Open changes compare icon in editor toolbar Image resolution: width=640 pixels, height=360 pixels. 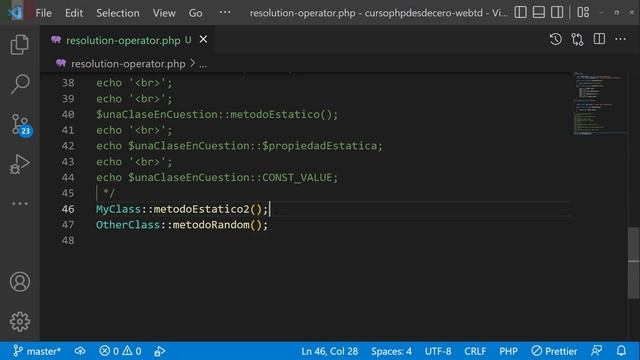[x=577, y=39]
